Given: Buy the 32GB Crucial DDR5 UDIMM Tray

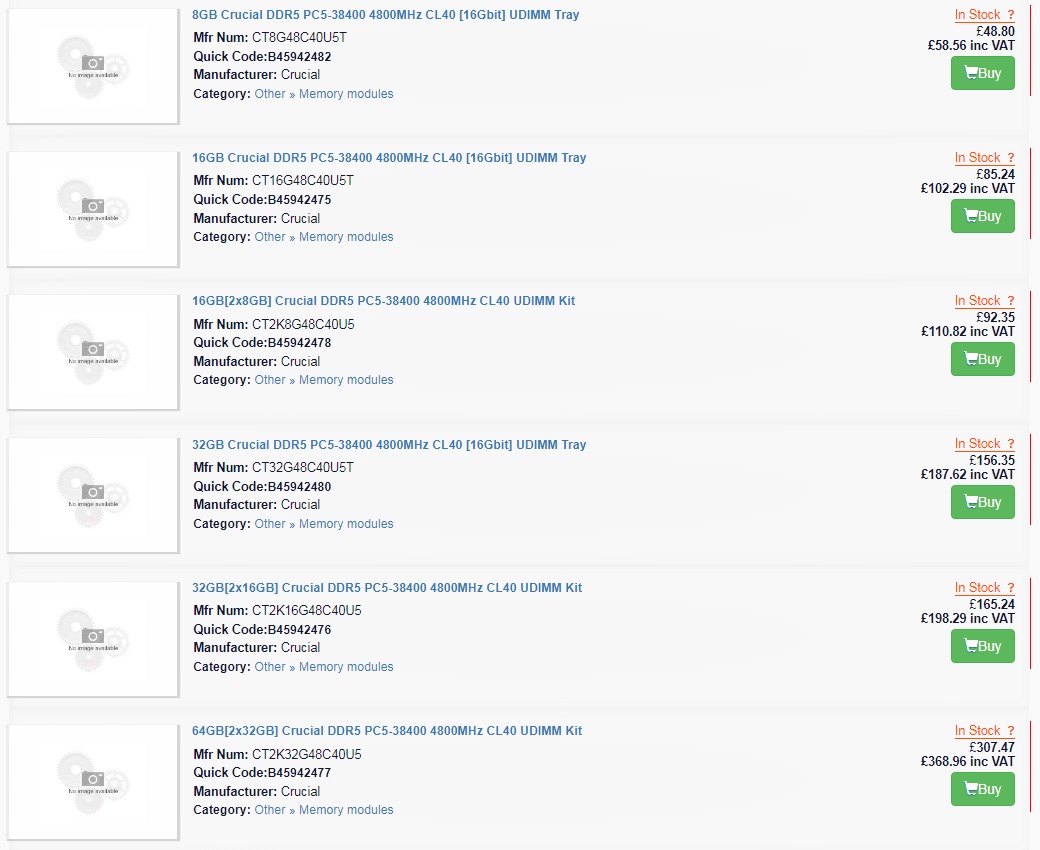Looking at the screenshot, I should pyautogui.click(x=982, y=502).
